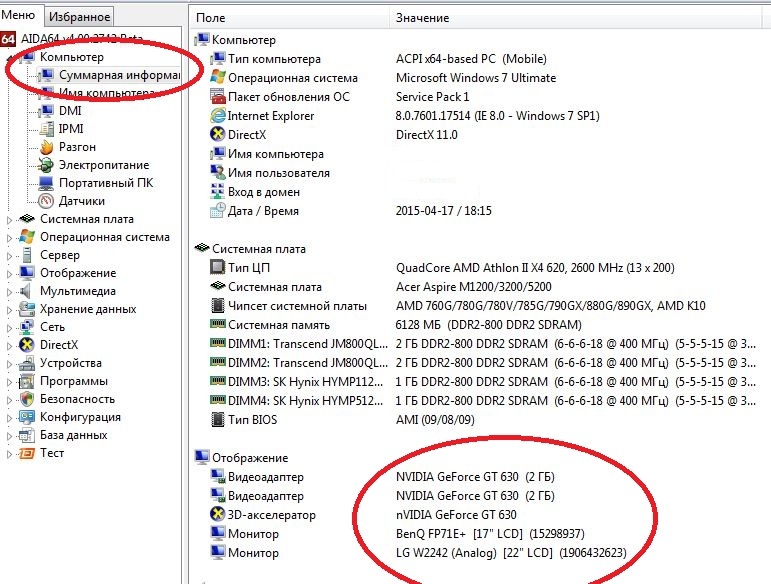The image size is (771, 584).
Task: Expand the Отображение tree node
Action: [9, 274]
